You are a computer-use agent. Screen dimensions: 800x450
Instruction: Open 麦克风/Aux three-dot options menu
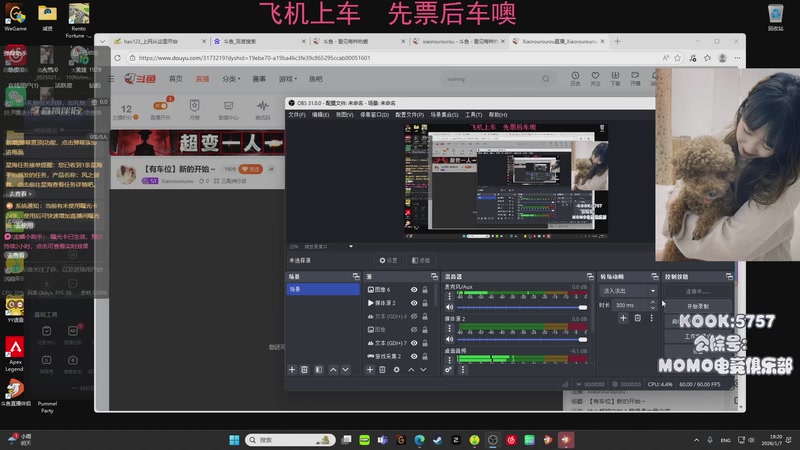(x=449, y=296)
